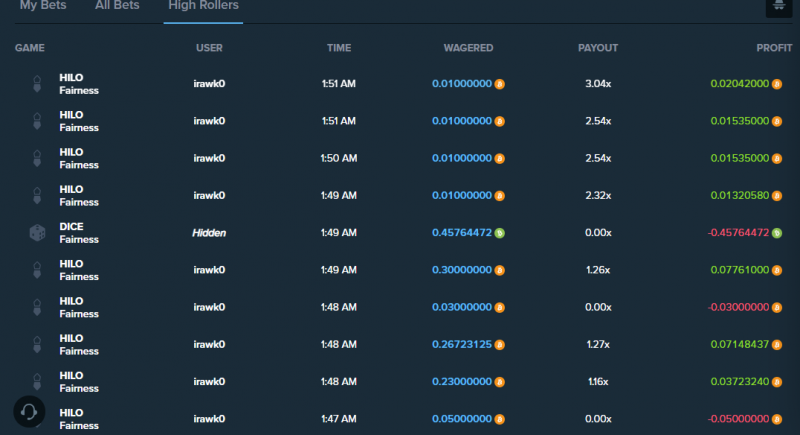Open the live support headset chat icon
The width and height of the screenshot is (800, 435).
pos(29,412)
